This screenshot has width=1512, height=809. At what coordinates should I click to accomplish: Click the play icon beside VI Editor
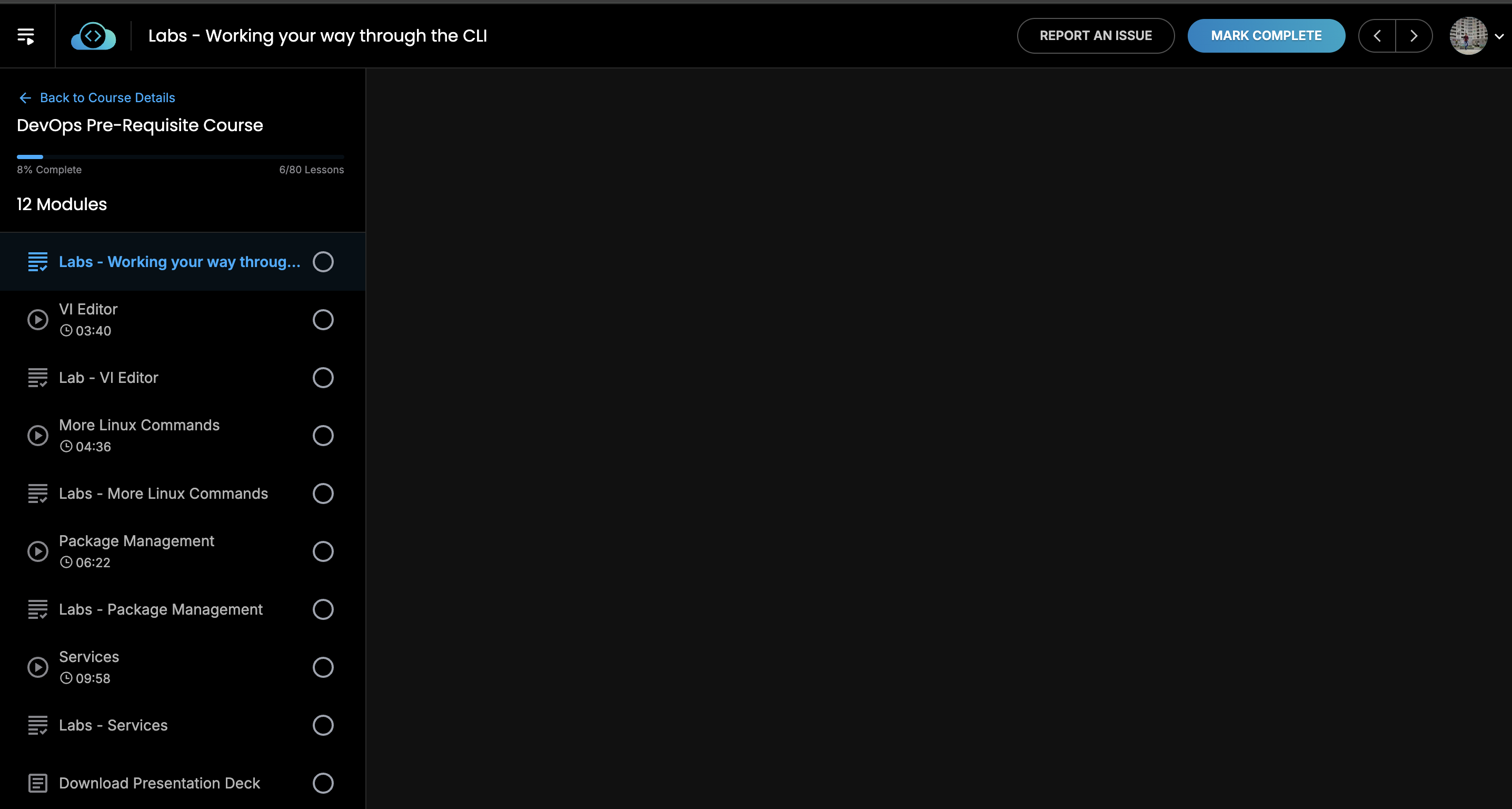[37, 319]
